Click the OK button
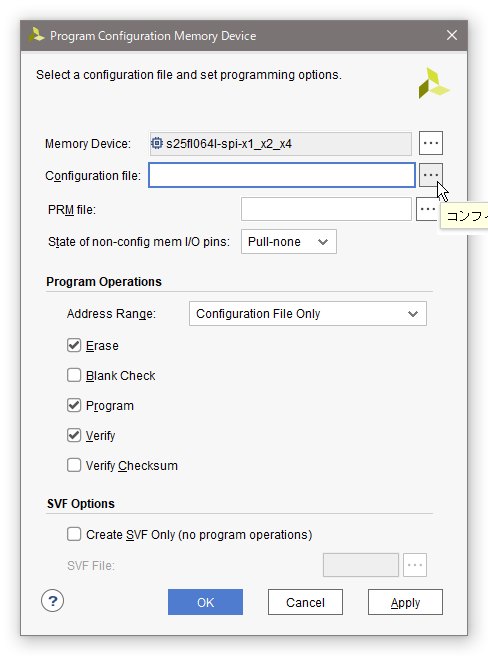 click(205, 602)
